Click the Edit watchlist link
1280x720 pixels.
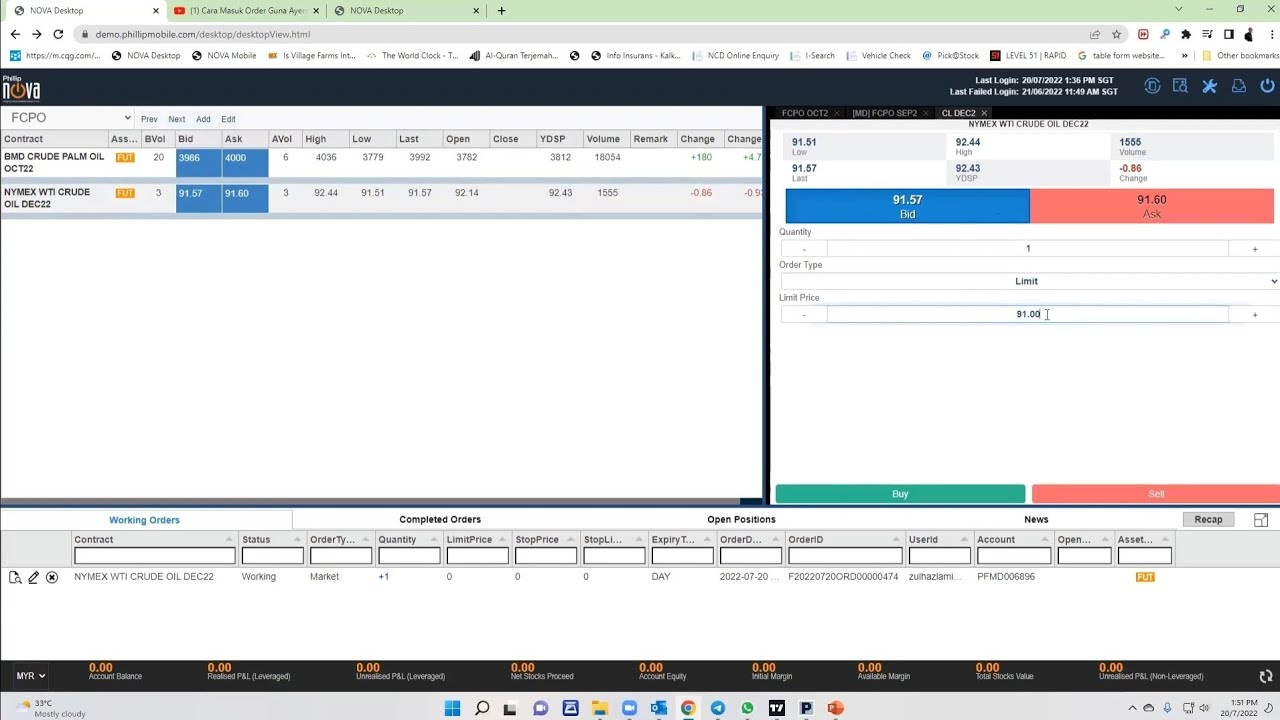[x=228, y=119]
